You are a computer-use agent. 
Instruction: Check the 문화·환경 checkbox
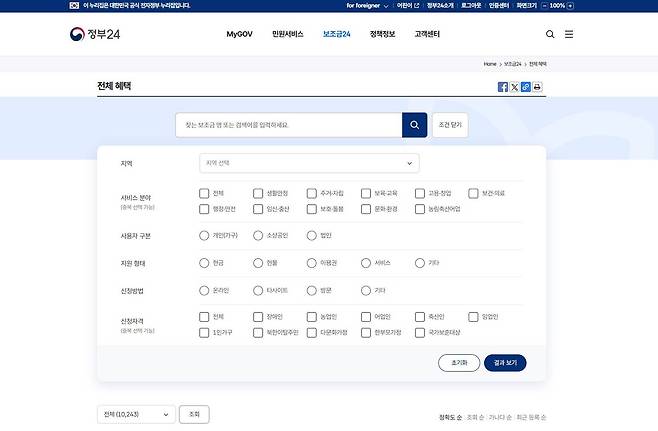(x=366, y=209)
